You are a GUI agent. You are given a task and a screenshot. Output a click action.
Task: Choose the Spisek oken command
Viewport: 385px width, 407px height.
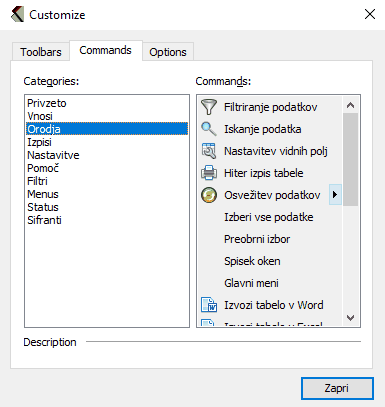point(252,261)
